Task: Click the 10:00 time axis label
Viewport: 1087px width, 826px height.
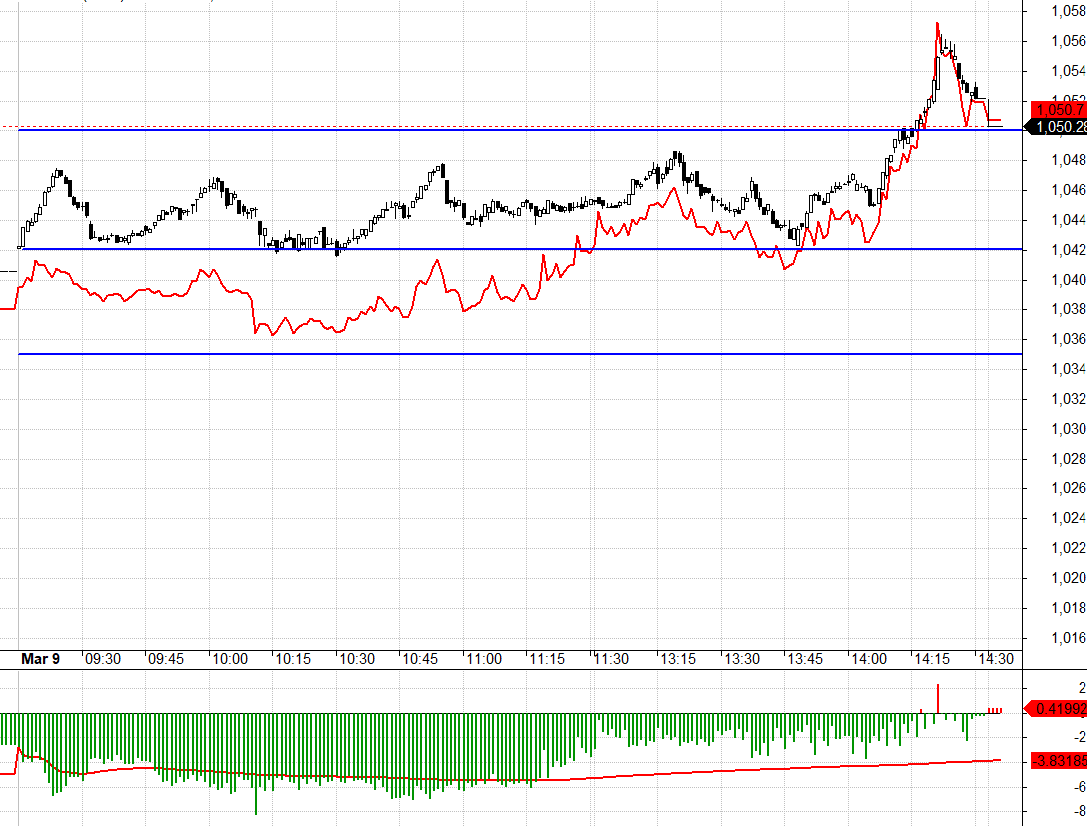Action: pyautogui.click(x=229, y=659)
